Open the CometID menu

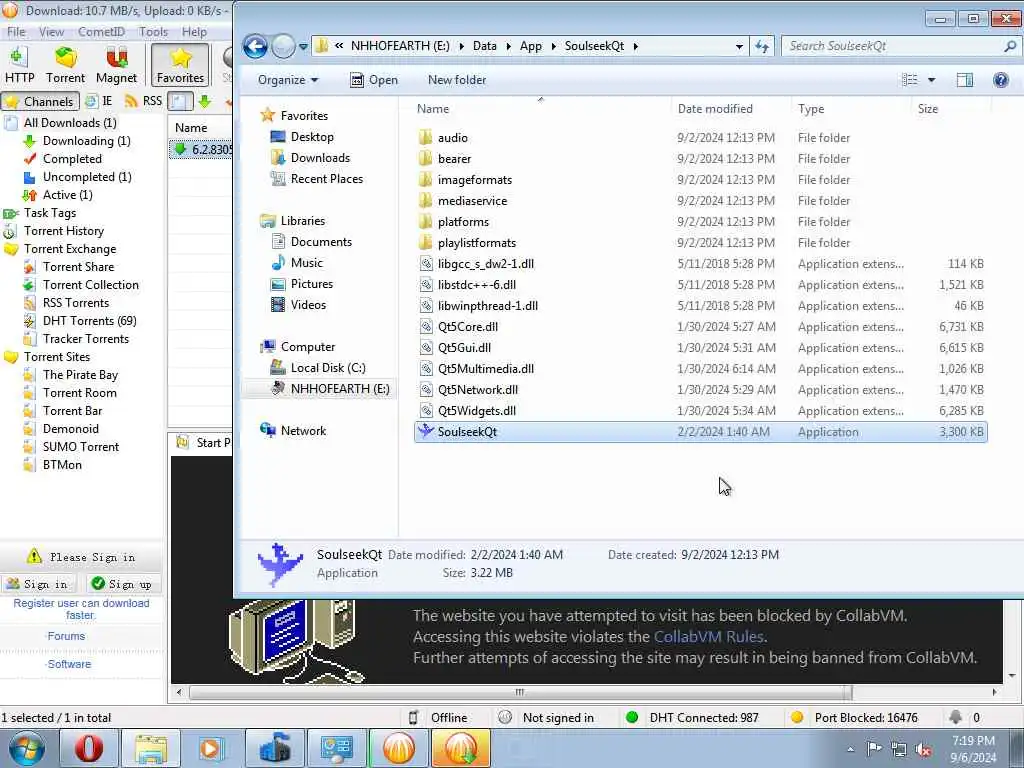[x=101, y=31]
